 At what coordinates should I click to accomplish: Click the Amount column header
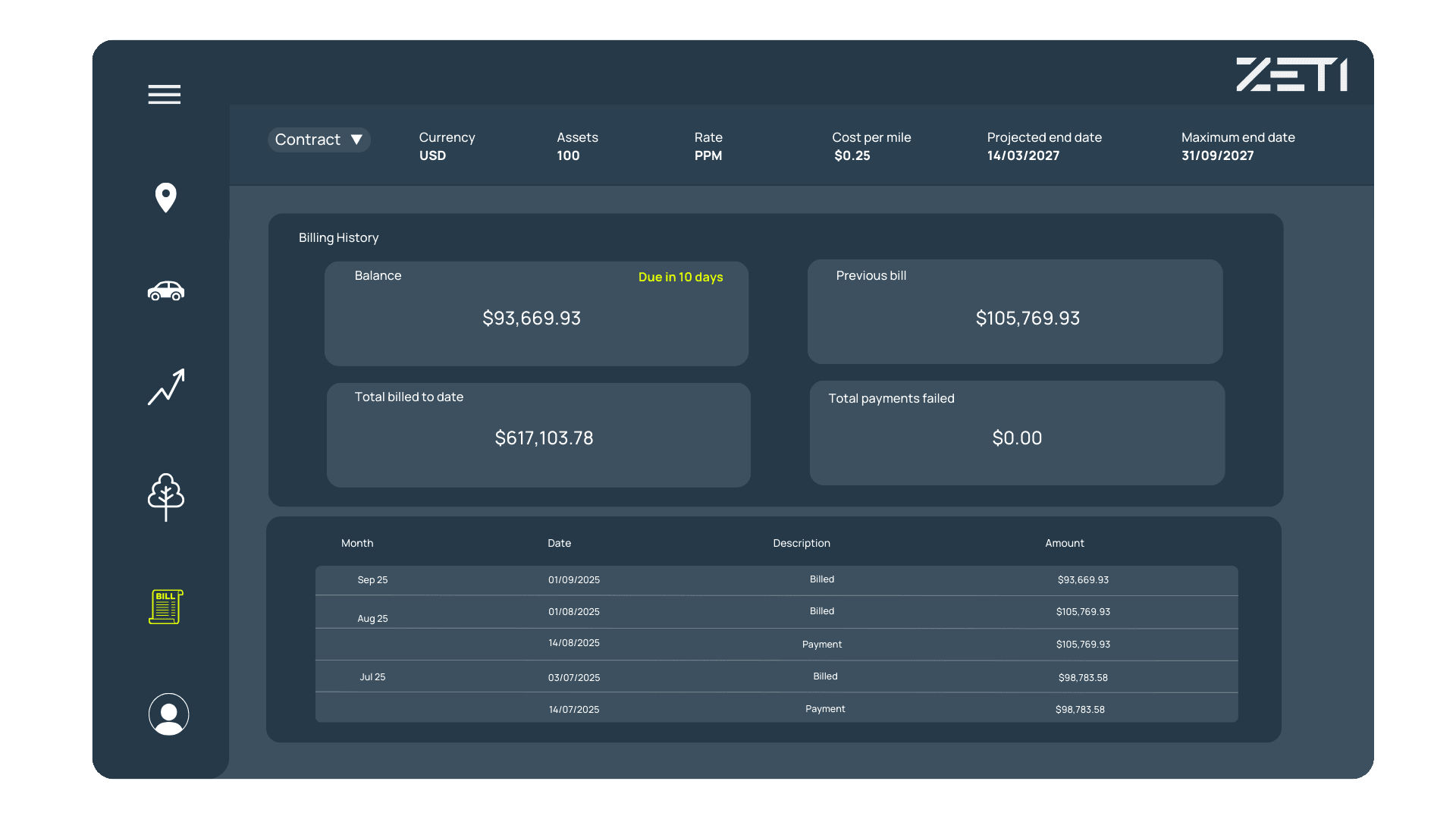pos(1064,543)
